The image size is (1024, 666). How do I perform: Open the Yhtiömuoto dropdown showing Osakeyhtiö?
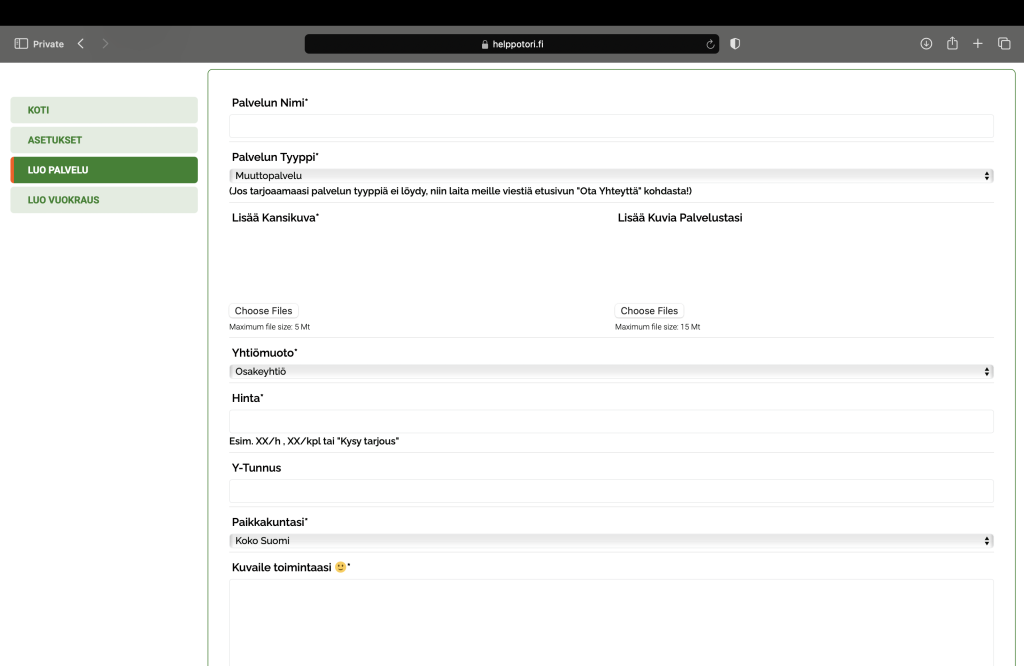click(x=611, y=372)
